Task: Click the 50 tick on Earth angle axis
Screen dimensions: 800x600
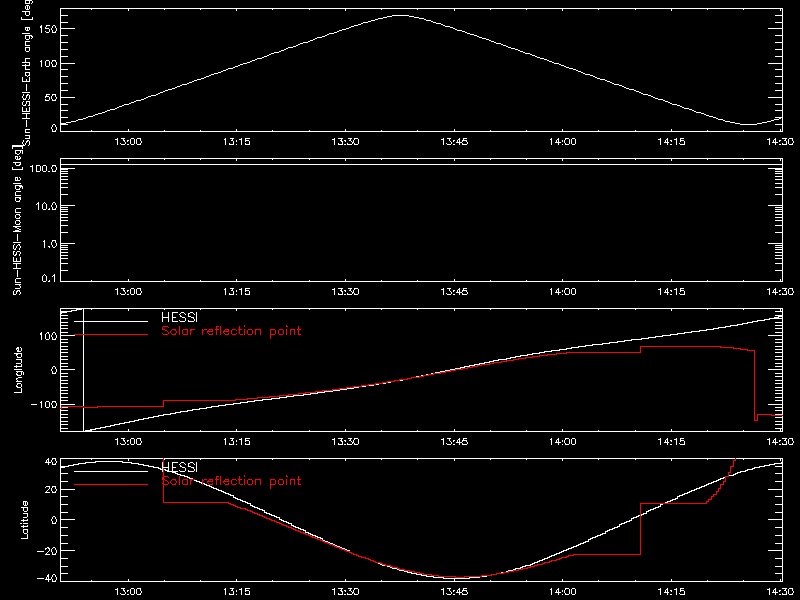Action: pyautogui.click(x=51, y=97)
